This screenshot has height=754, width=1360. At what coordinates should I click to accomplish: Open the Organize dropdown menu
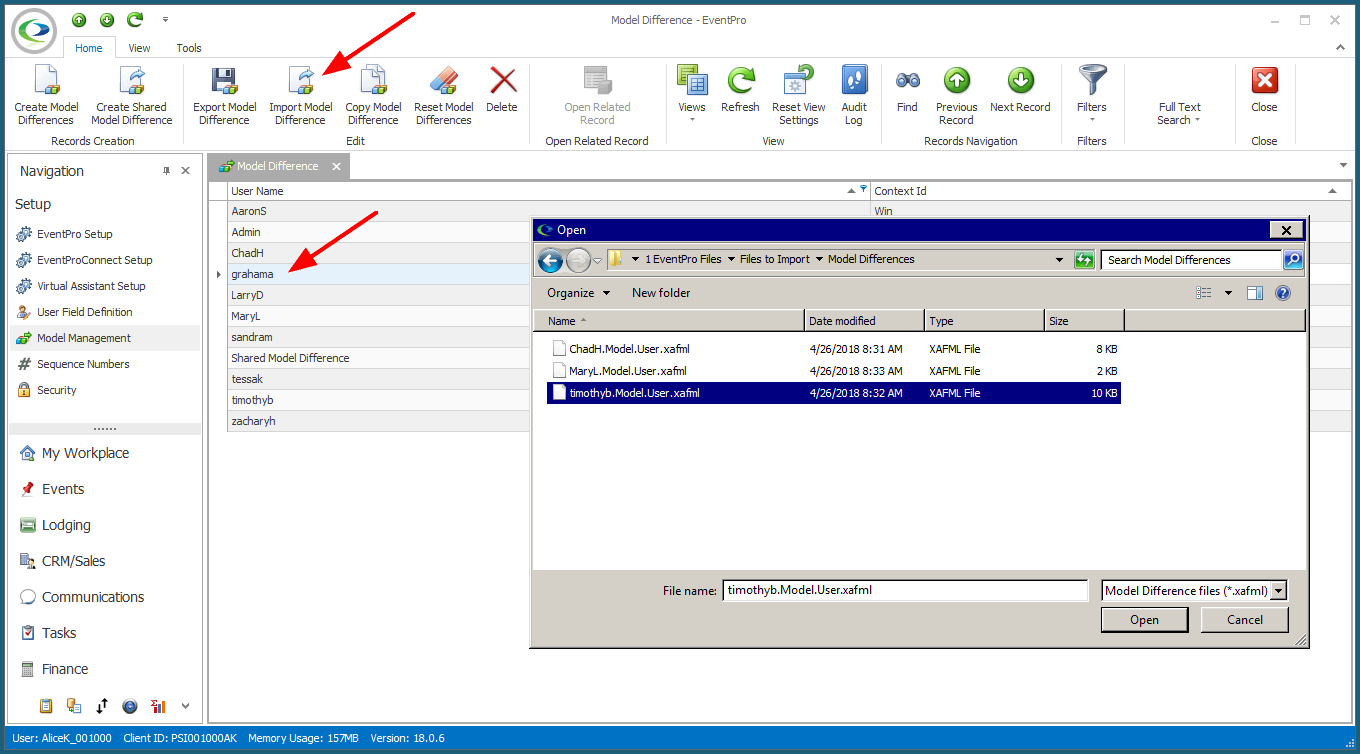578,293
